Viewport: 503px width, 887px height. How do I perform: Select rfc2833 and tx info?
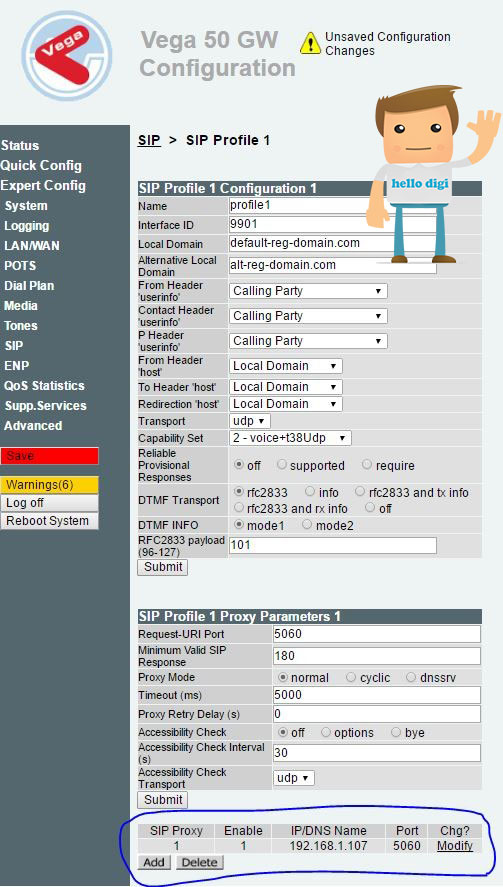point(360,492)
